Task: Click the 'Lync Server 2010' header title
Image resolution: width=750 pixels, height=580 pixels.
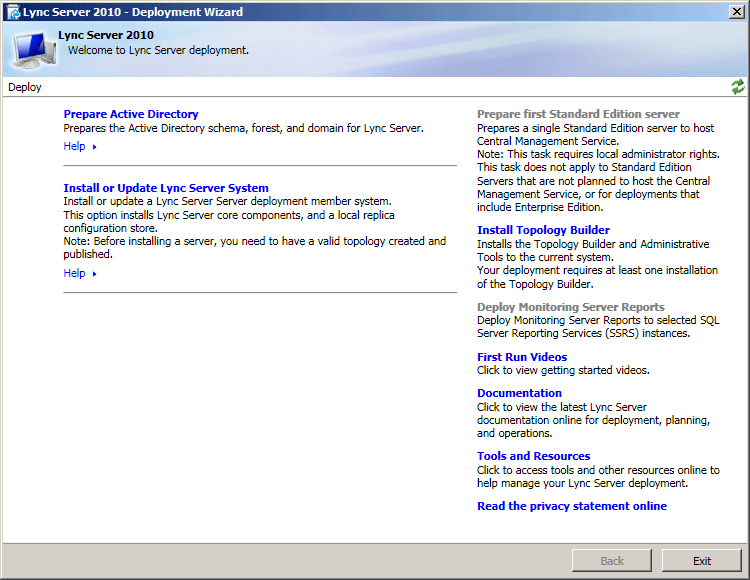Action: pos(106,35)
